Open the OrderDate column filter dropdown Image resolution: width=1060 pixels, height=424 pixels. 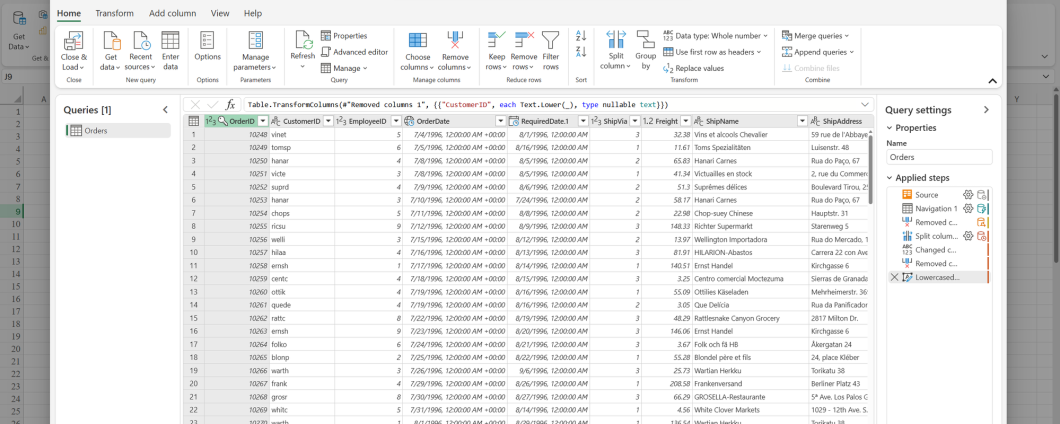[x=501, y=121]
